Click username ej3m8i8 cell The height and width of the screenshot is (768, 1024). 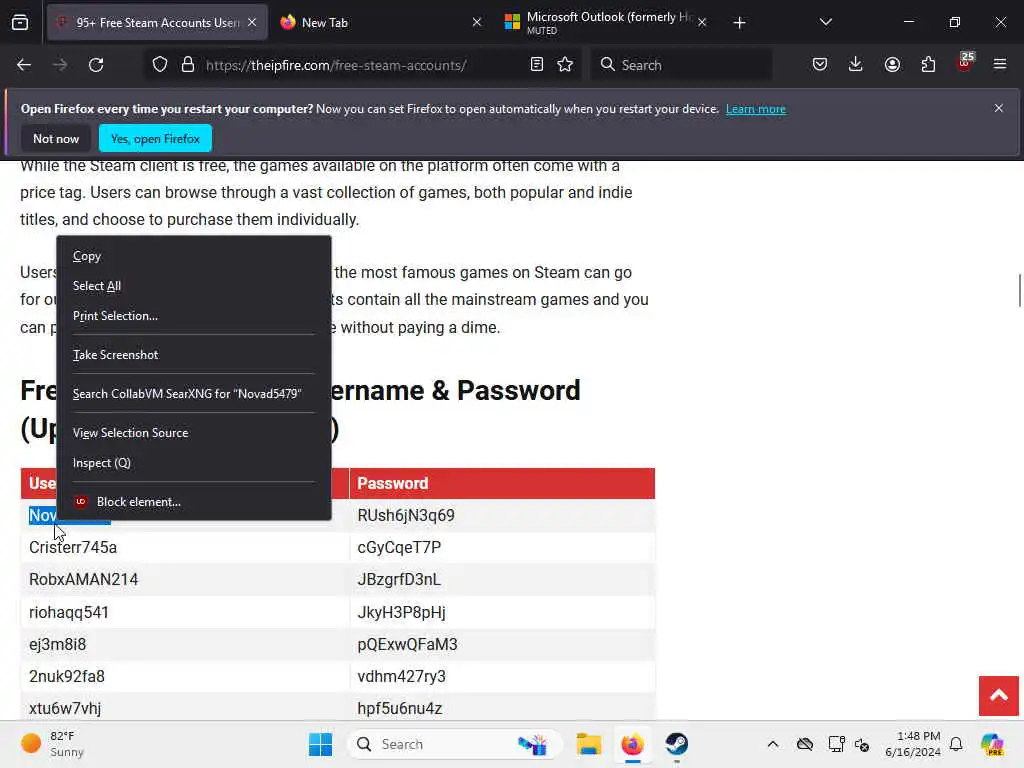click(185, 644)
